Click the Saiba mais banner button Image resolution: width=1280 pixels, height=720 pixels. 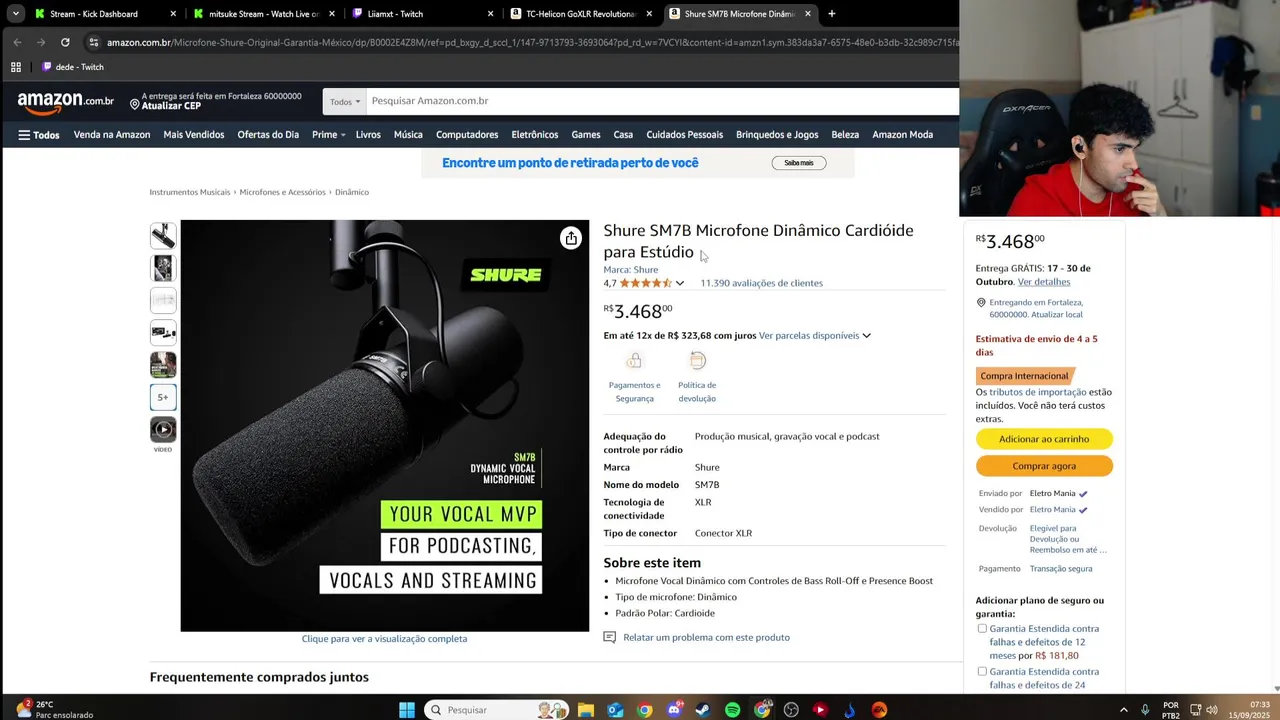click(x=799, y=163)
